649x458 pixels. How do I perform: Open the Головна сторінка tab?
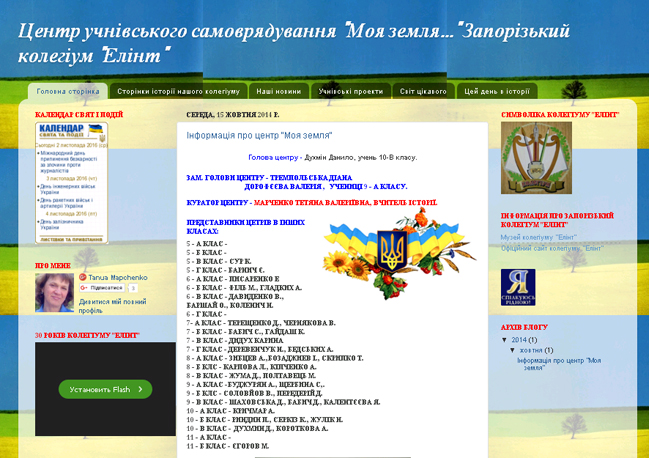(x=68, y=91)
